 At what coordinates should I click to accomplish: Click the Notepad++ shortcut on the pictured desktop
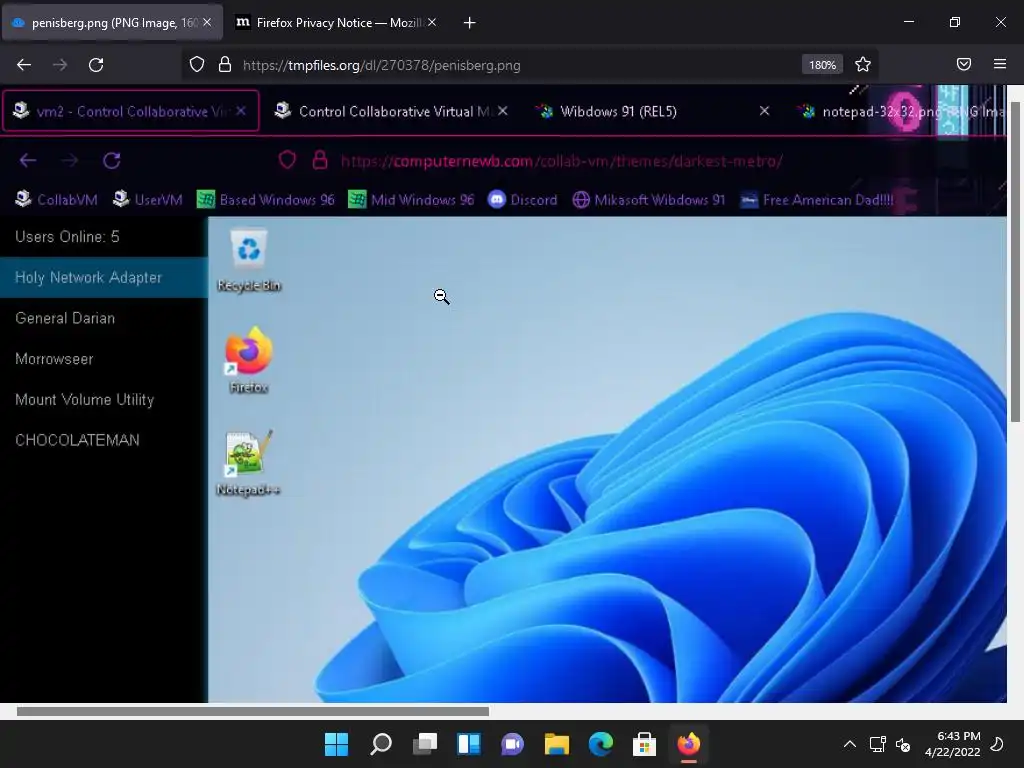coord(248,463)
